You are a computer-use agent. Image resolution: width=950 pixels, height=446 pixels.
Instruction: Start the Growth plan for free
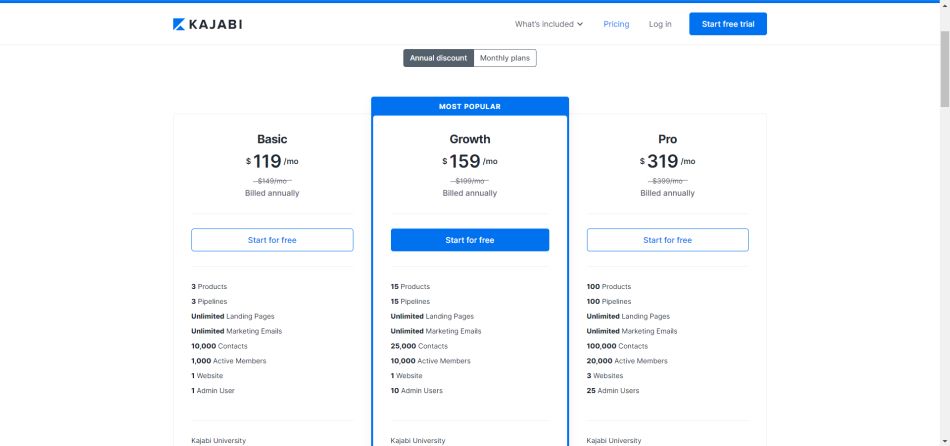pyautogui.click(x=470, y=240)
